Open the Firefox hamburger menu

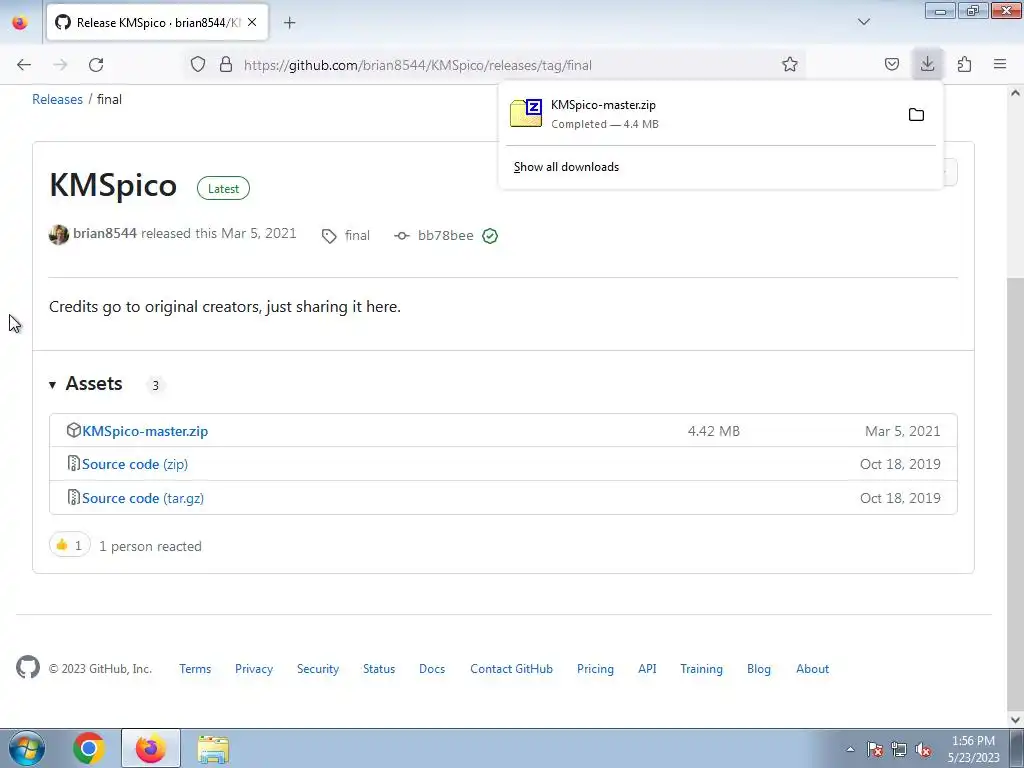(1000, 64)
